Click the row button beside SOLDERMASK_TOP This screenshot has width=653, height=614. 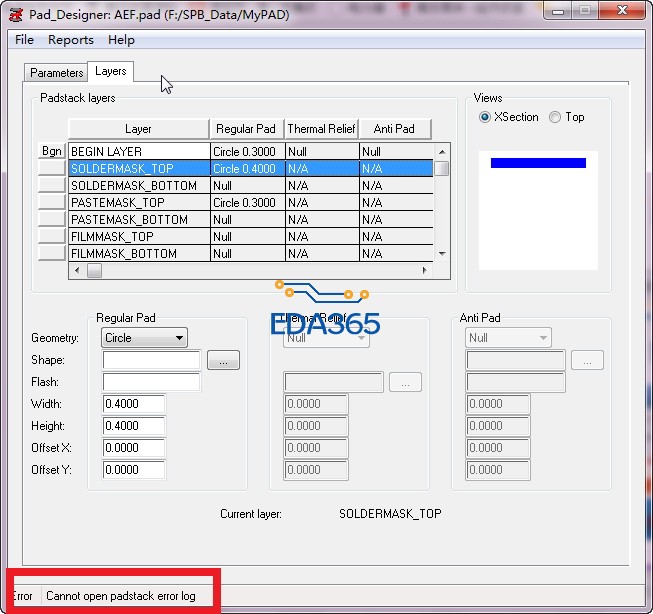coord(52,168)
